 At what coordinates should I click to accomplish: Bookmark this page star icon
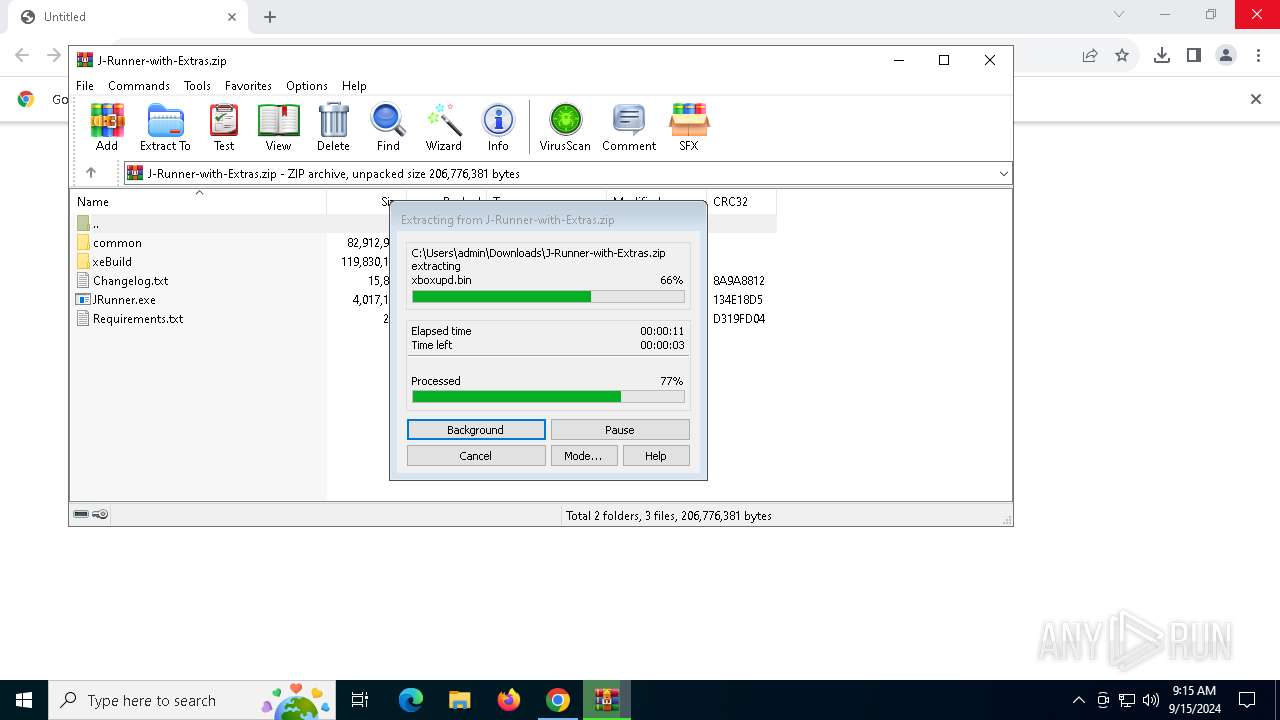[1122, 55]
